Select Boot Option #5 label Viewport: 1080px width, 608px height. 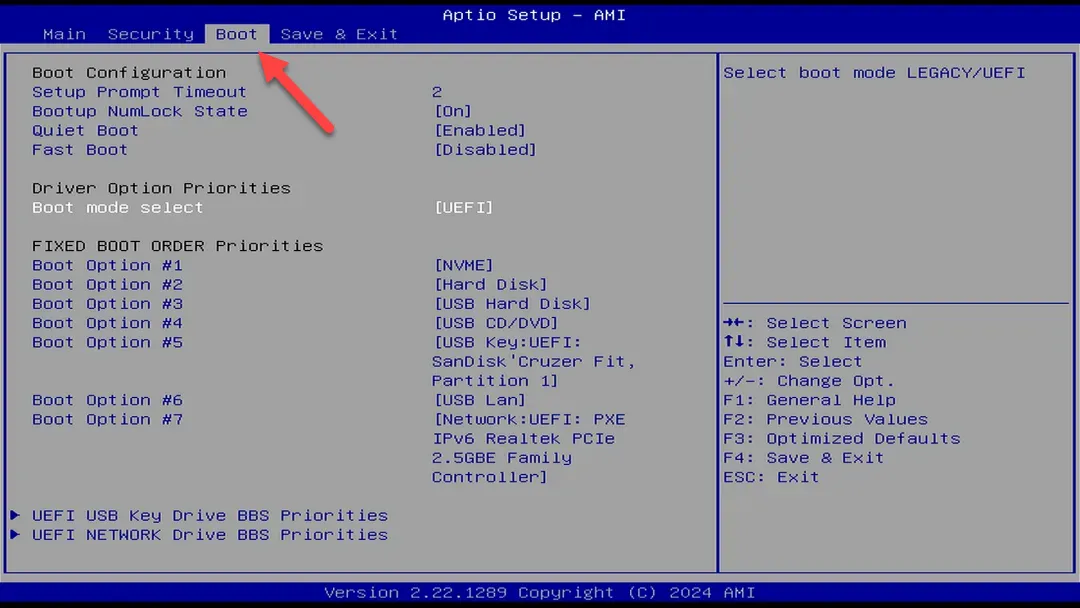[x=107, y=342]
